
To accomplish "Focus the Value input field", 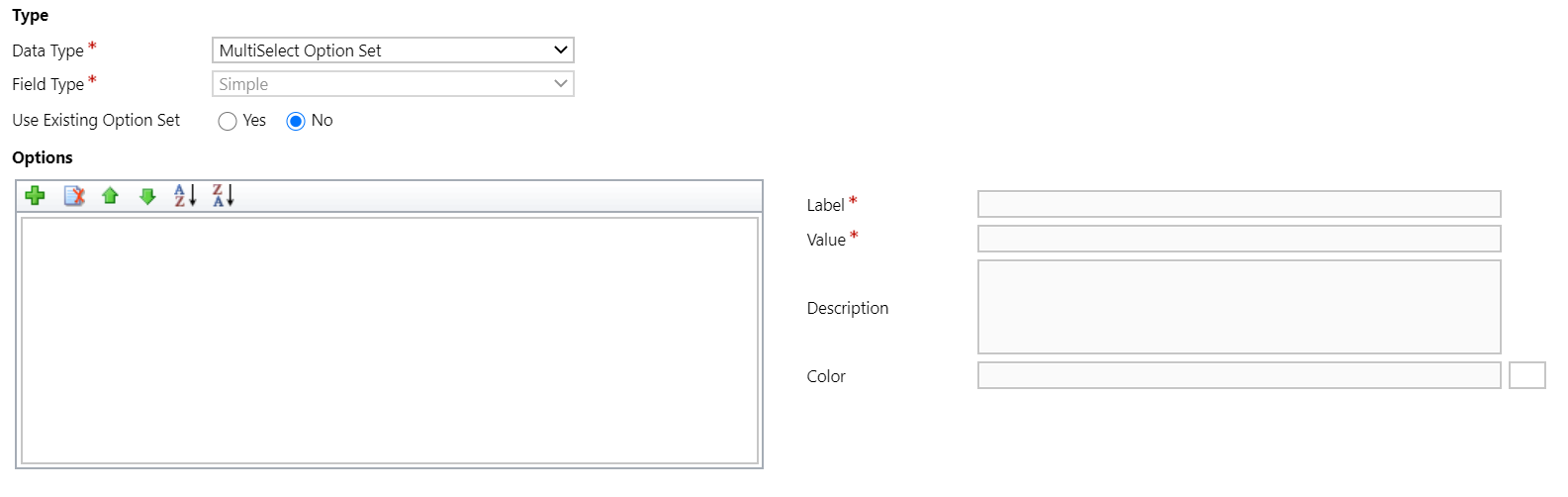I will tap(1239, 239).
